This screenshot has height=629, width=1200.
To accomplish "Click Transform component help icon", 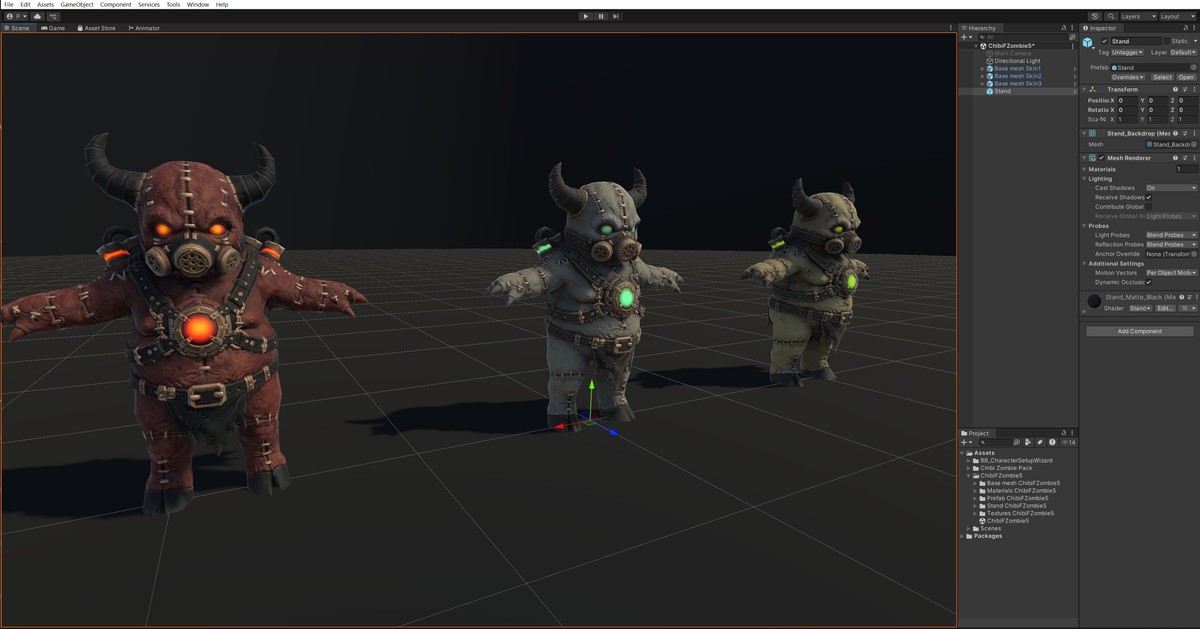I will 1175,89.
